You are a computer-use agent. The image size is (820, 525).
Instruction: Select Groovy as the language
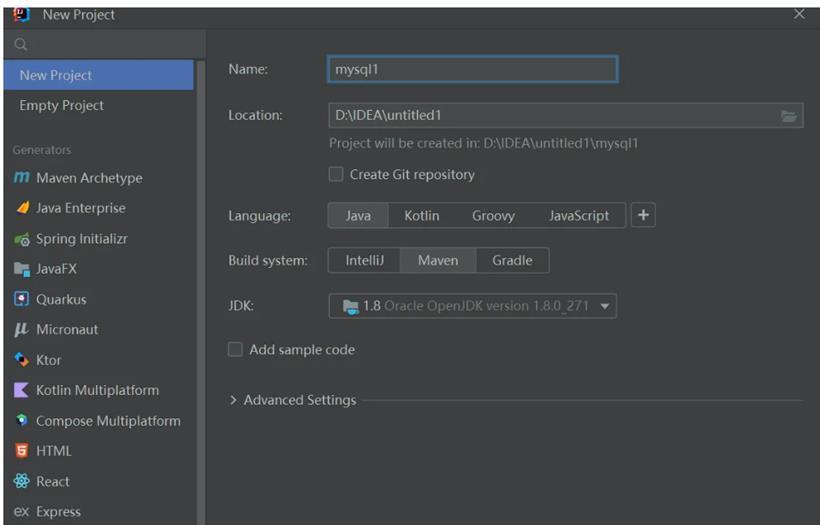click(x=493, y=215)
